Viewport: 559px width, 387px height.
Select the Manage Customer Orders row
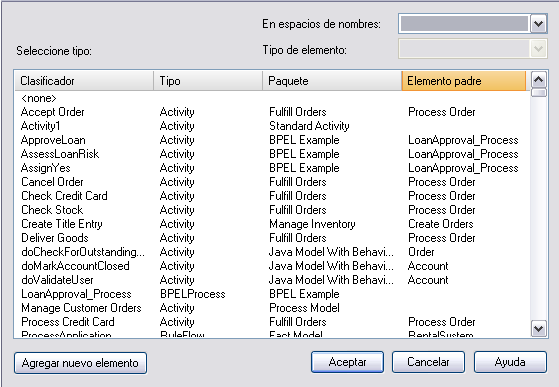click(272, 308)
